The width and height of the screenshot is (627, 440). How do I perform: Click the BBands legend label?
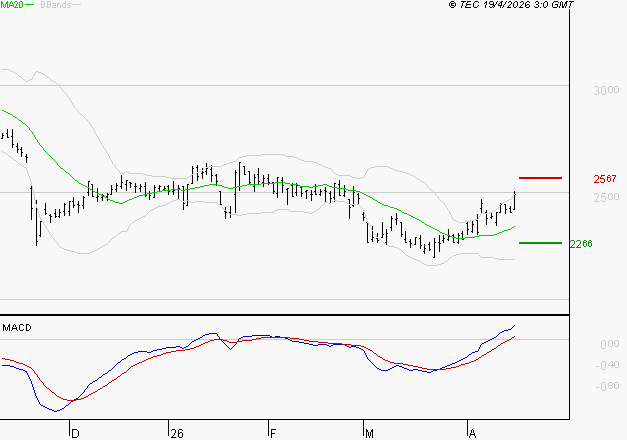point(55,4)
